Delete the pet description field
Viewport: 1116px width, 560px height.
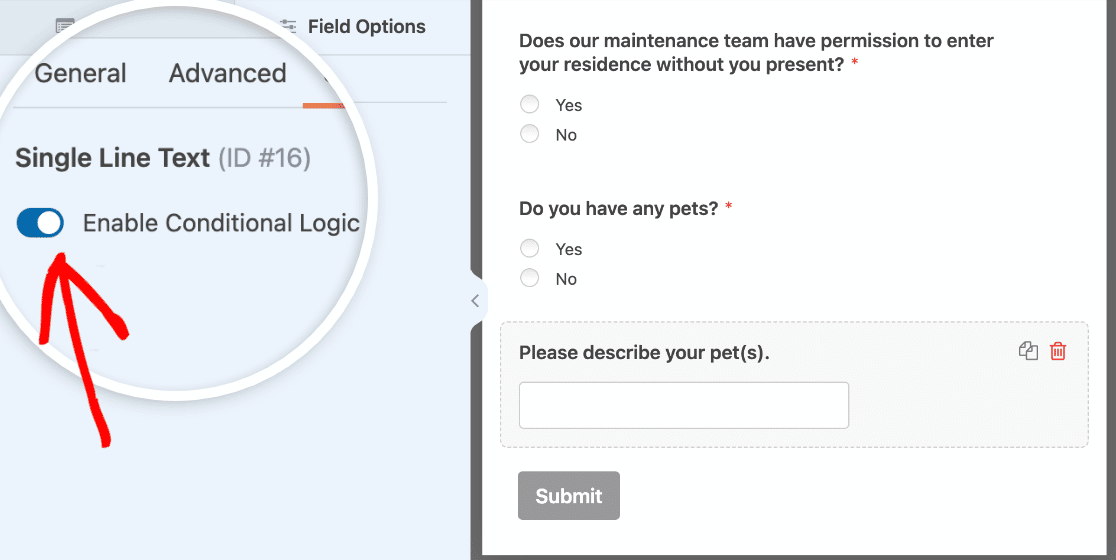pyautogui.click(x=1058, y=351)
